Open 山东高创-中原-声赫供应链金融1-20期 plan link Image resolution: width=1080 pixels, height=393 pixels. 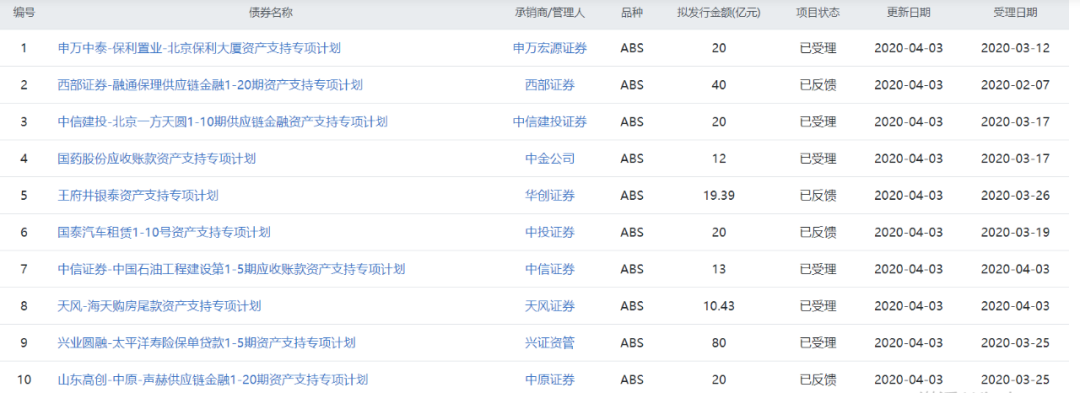coord(213,380)
